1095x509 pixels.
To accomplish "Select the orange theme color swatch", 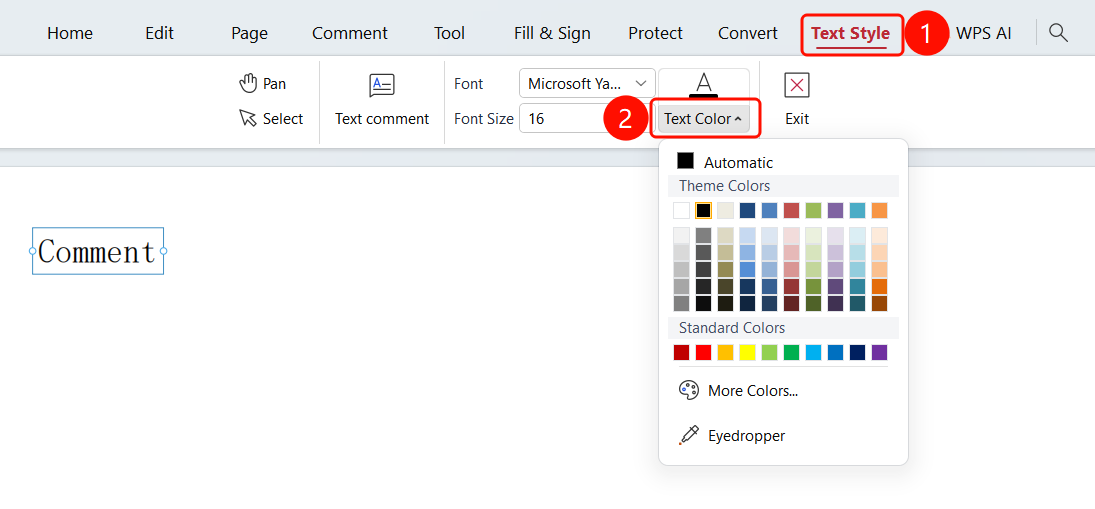I will [x=879, y=210].
